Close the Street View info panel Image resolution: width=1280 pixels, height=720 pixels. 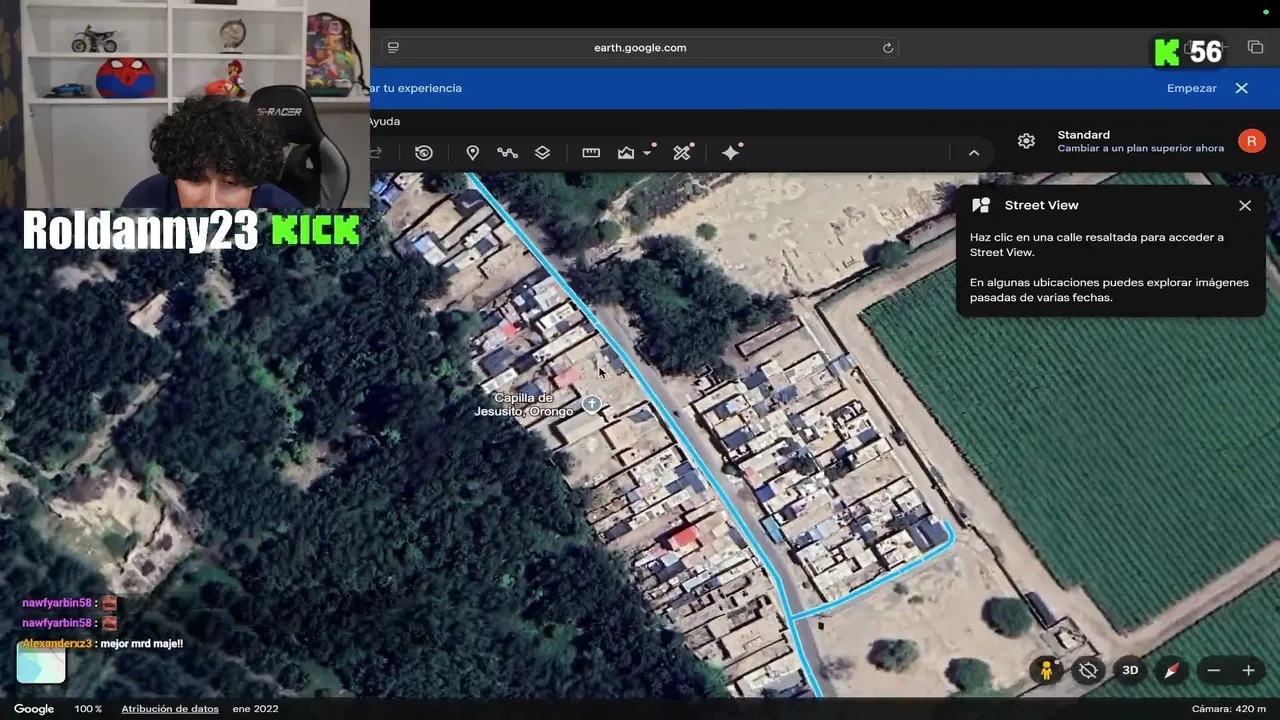(x=1245, y=205)
